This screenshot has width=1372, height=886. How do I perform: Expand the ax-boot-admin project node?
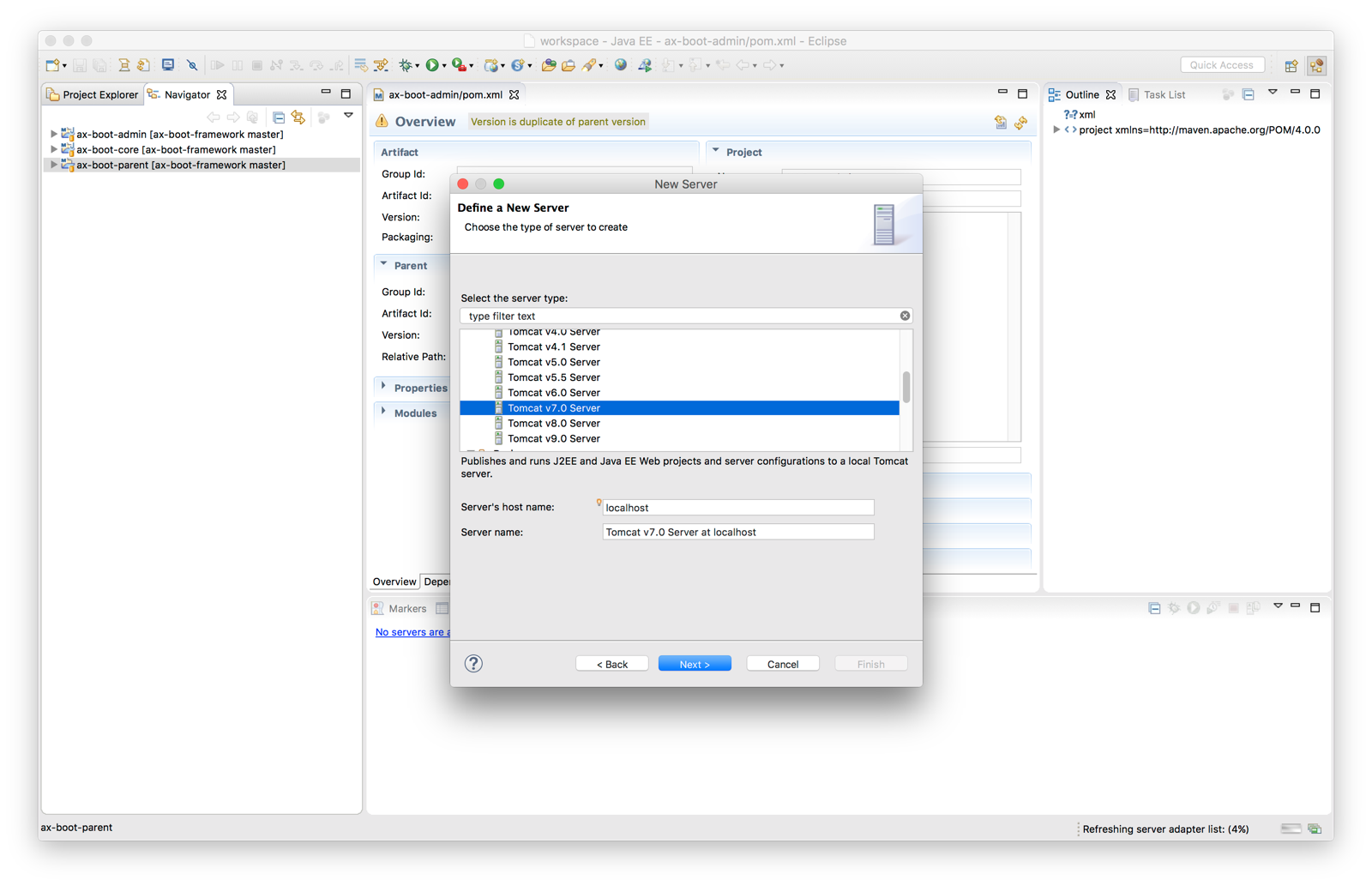54,135
